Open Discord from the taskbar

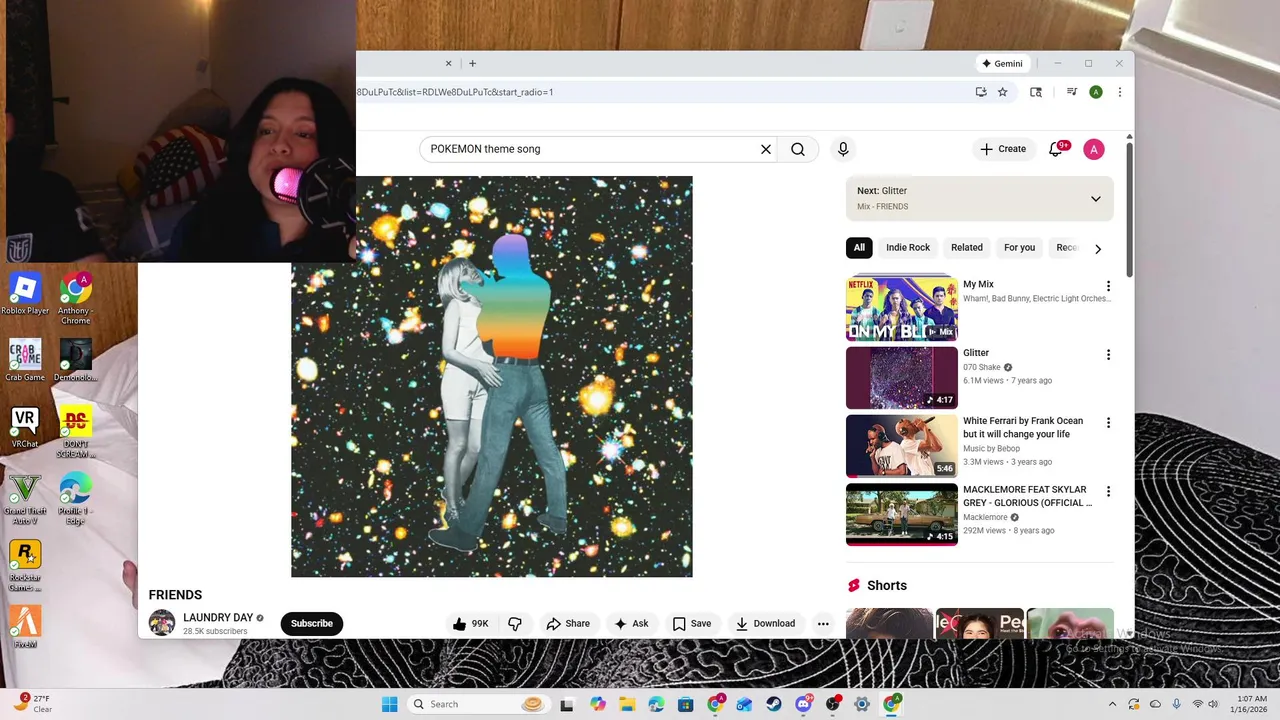pos(803,704)
